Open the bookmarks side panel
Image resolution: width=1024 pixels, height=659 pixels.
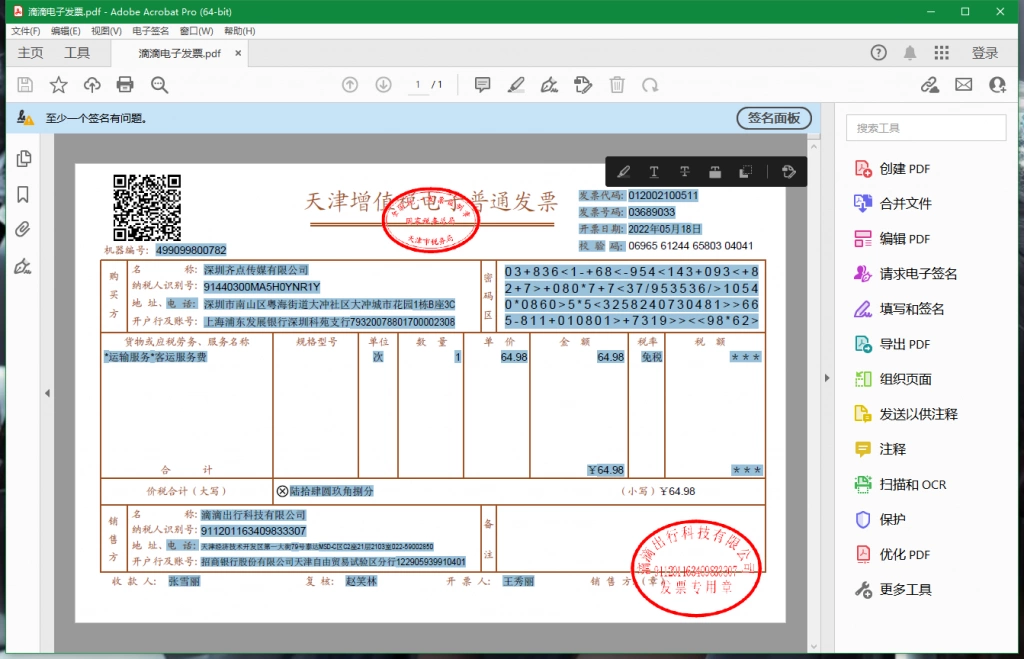tap(23, 194)
